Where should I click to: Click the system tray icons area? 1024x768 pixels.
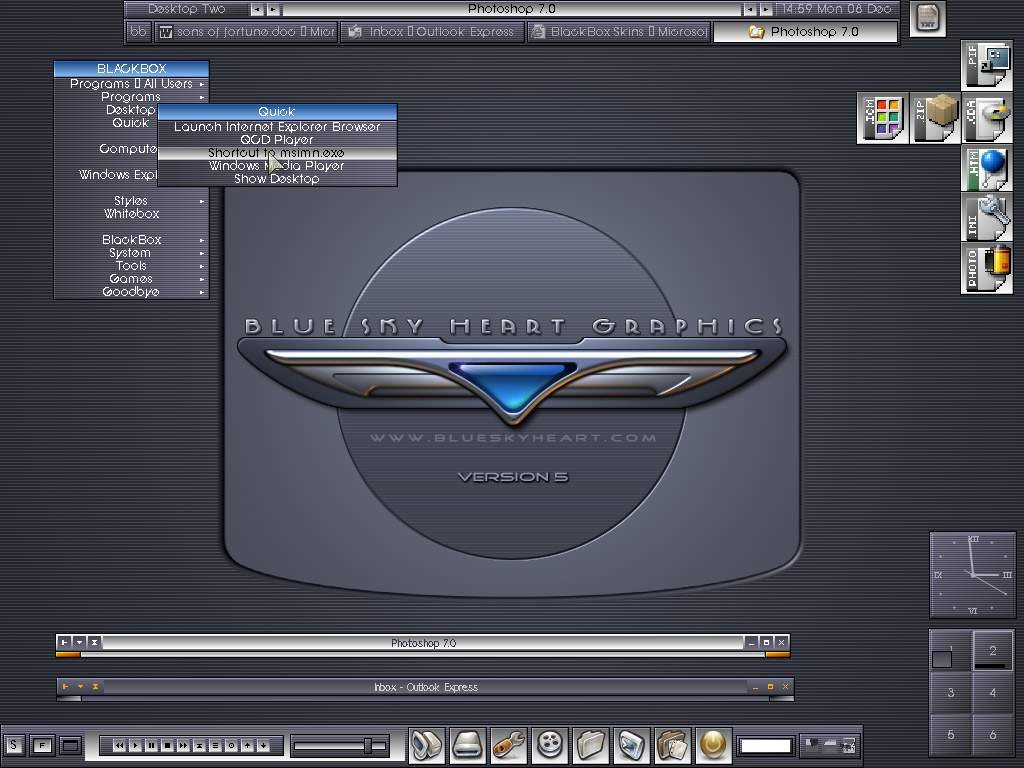pyautogui.click(x=830, y=744)
